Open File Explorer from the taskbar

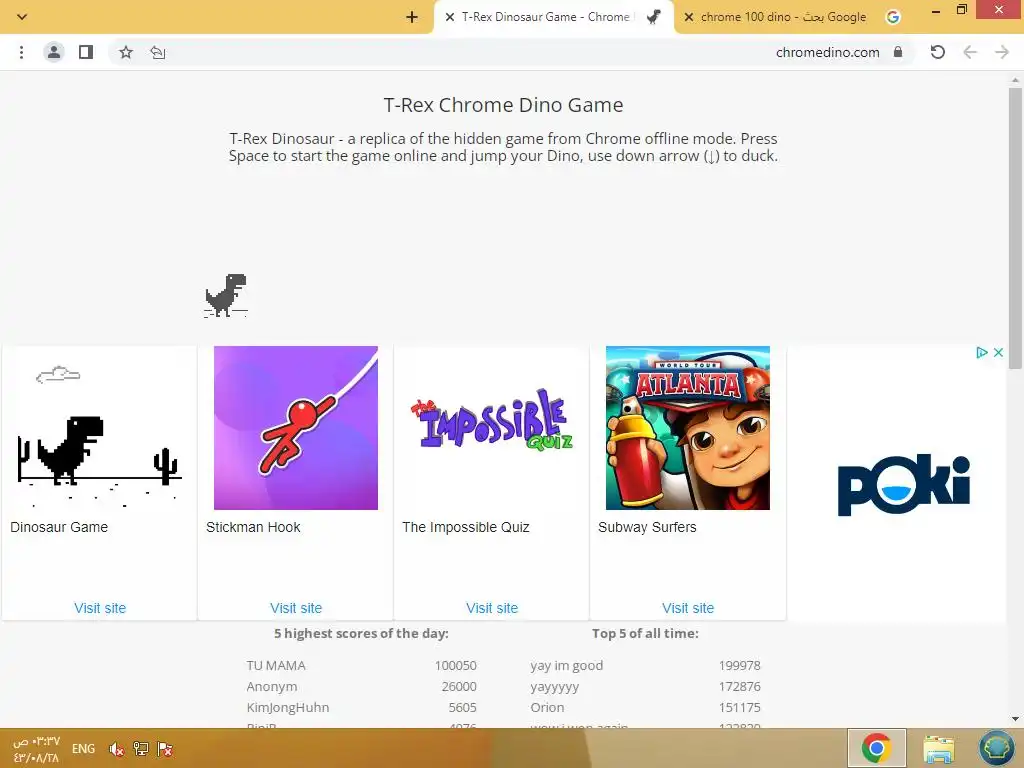click(938, 749)
